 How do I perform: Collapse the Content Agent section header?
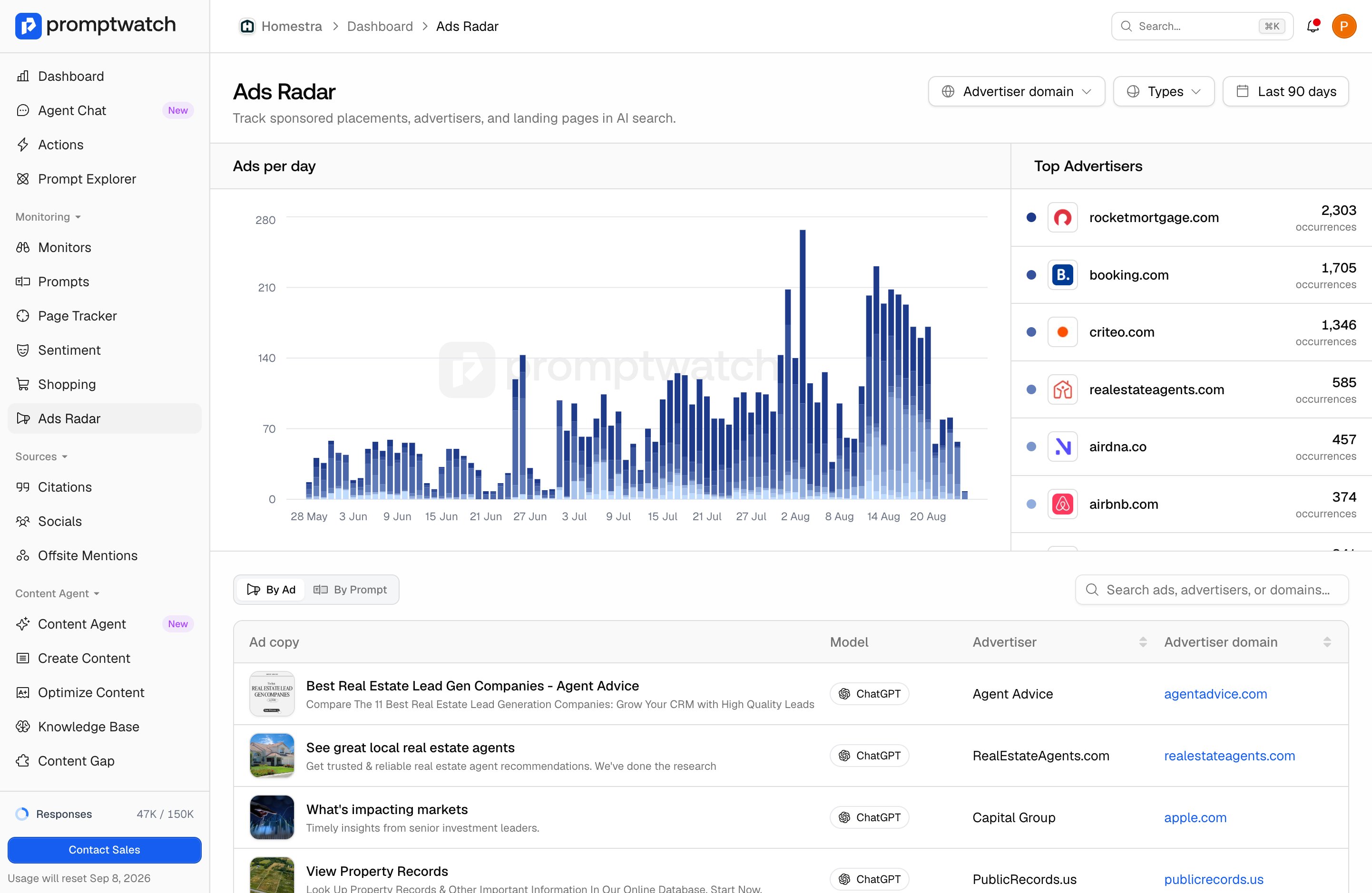pyautogui.click(x=58, y=593)
